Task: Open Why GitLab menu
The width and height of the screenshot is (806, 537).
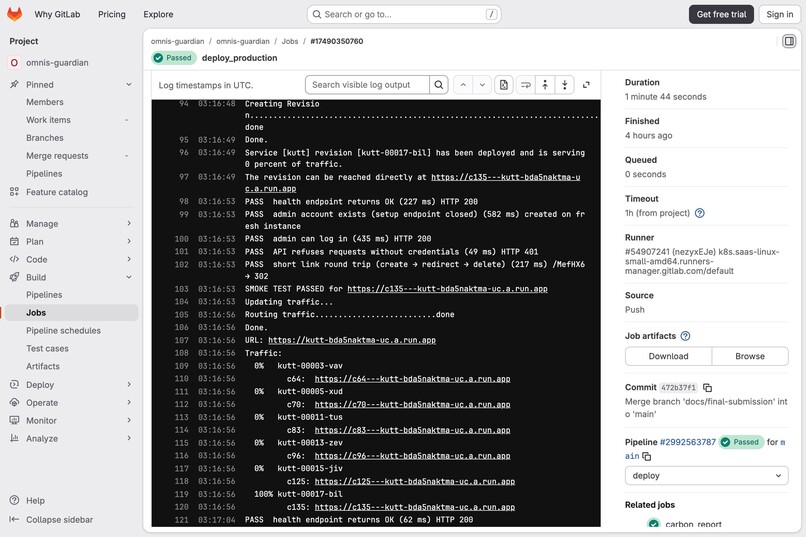Action: (x=57, y=14)
